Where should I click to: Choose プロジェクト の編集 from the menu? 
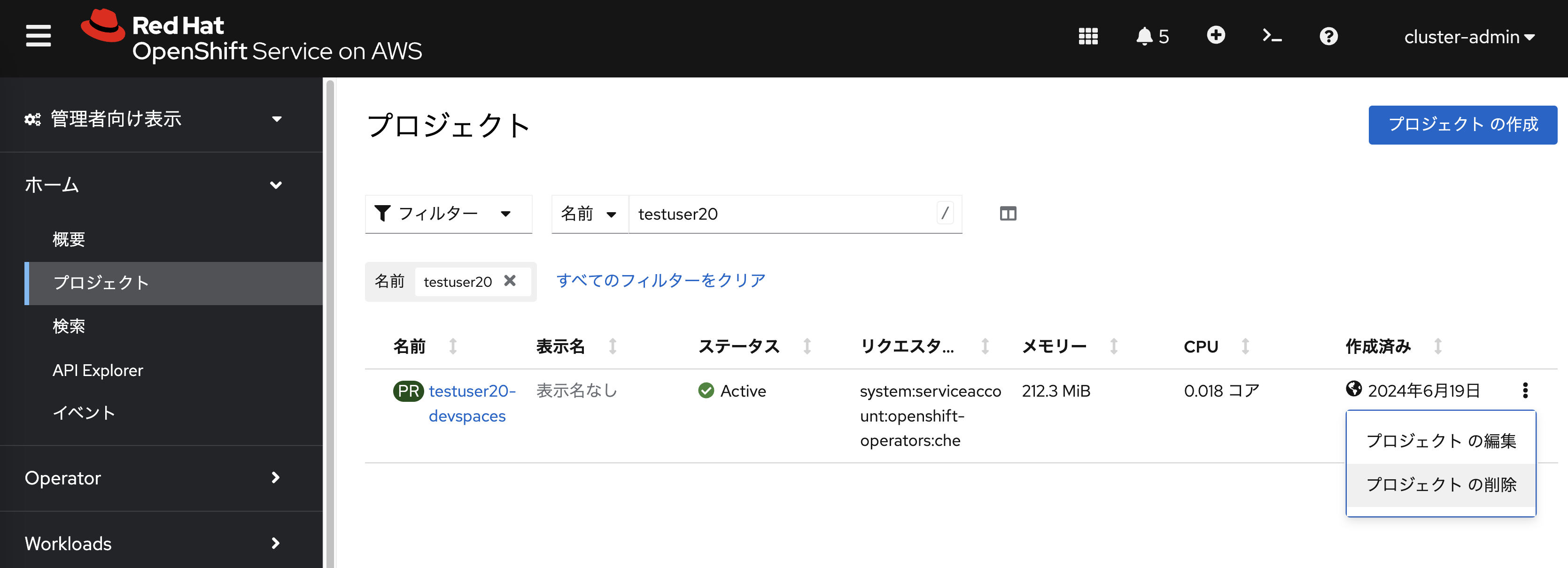click(1441, 441)
